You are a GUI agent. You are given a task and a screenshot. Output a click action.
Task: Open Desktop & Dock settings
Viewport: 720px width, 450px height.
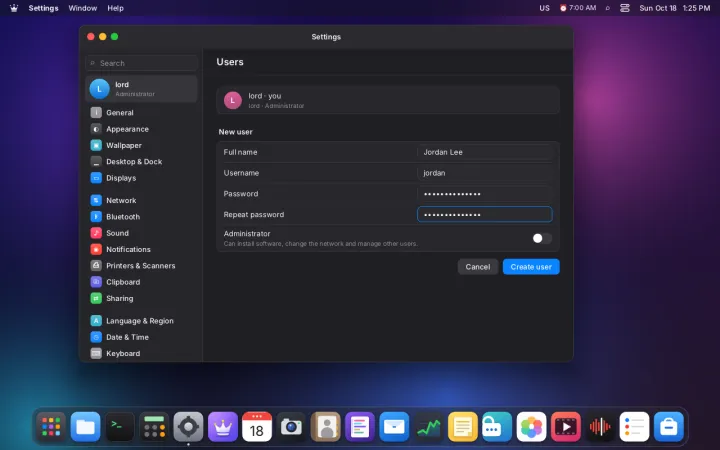(141, 162)
